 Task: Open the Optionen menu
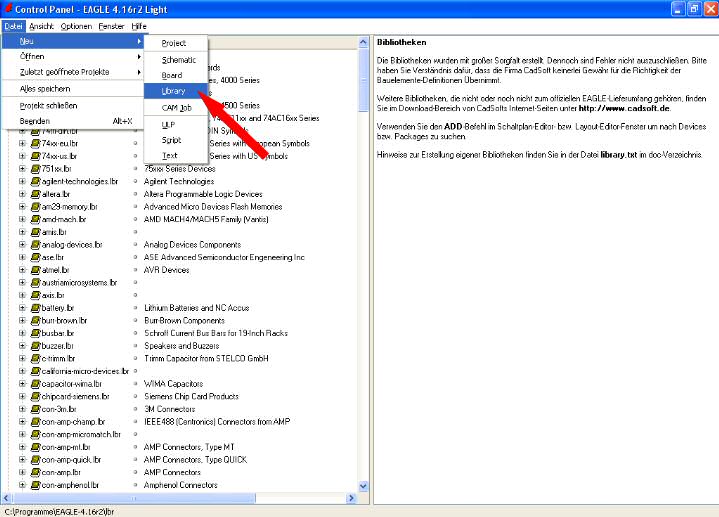tap(75, 26)
